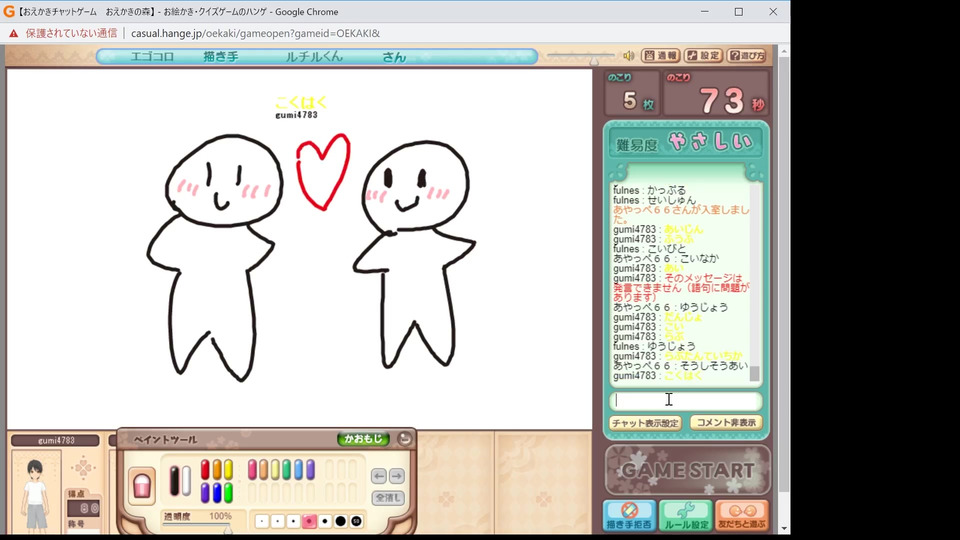The height and width of the screenshot is (540, 960).
Task: Click 友だちと遊ぶ play with friends
Action: pos(742,515)
